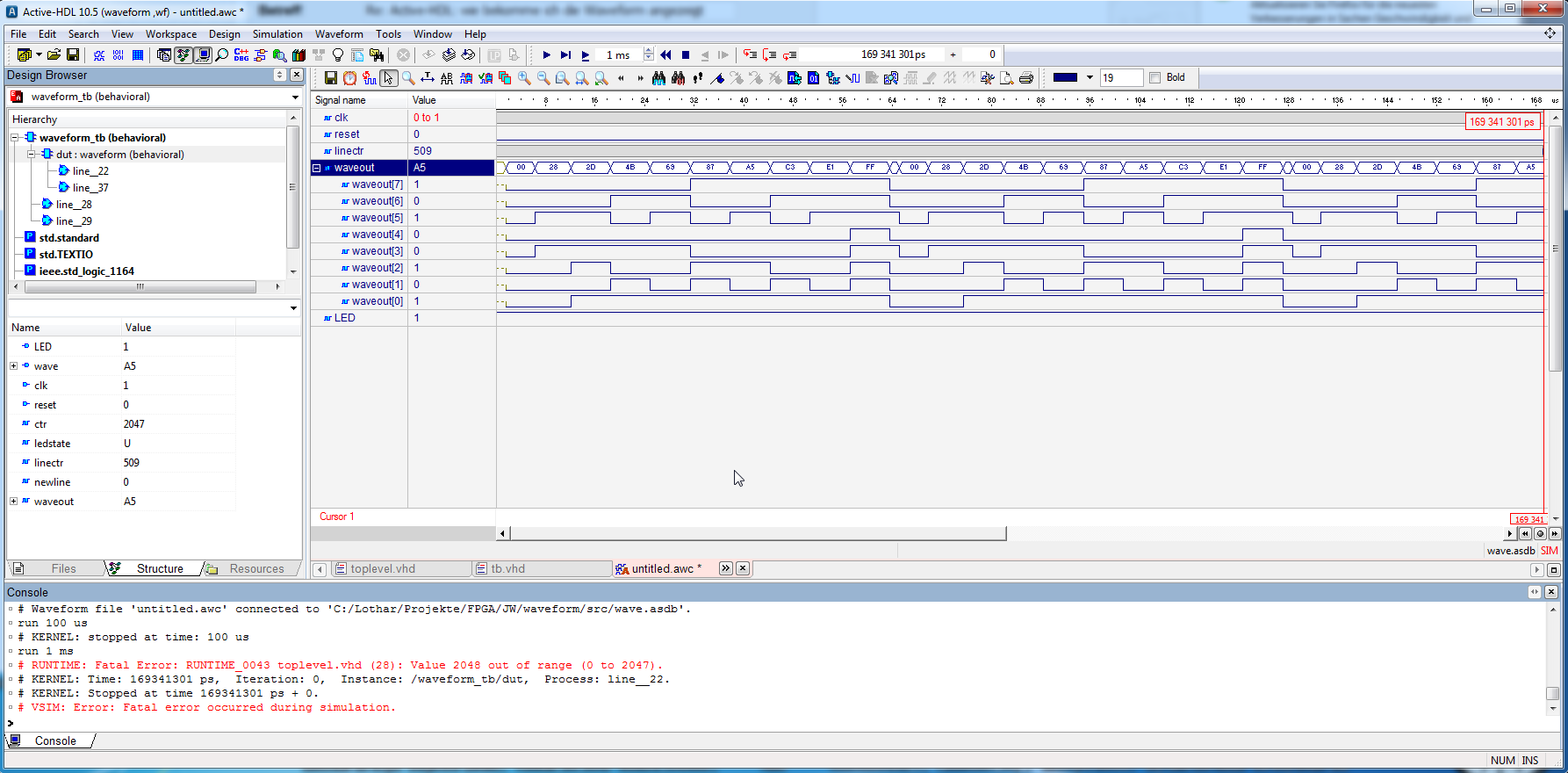
Task: Stop the simulation with square icon
Action: pyautogui.click(x=686, y=54)
